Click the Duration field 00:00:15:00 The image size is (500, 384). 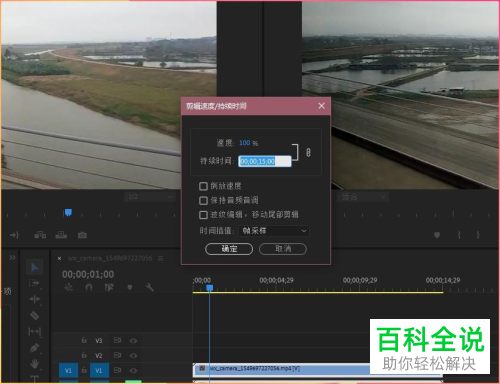(265, 161)
